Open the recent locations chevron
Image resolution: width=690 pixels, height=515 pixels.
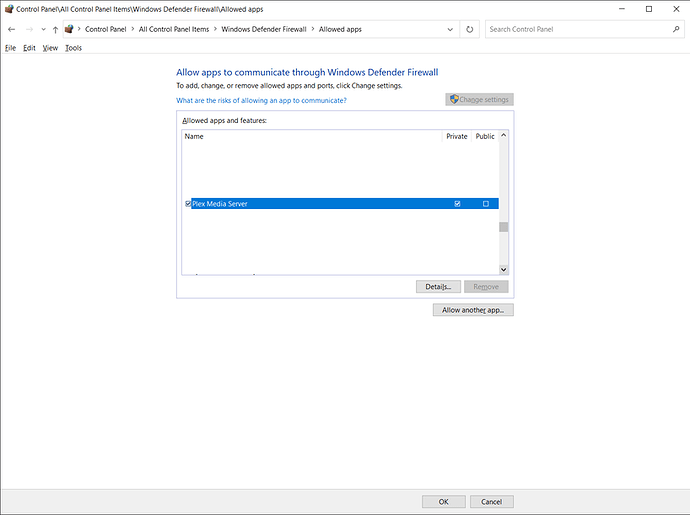(43, 29)
